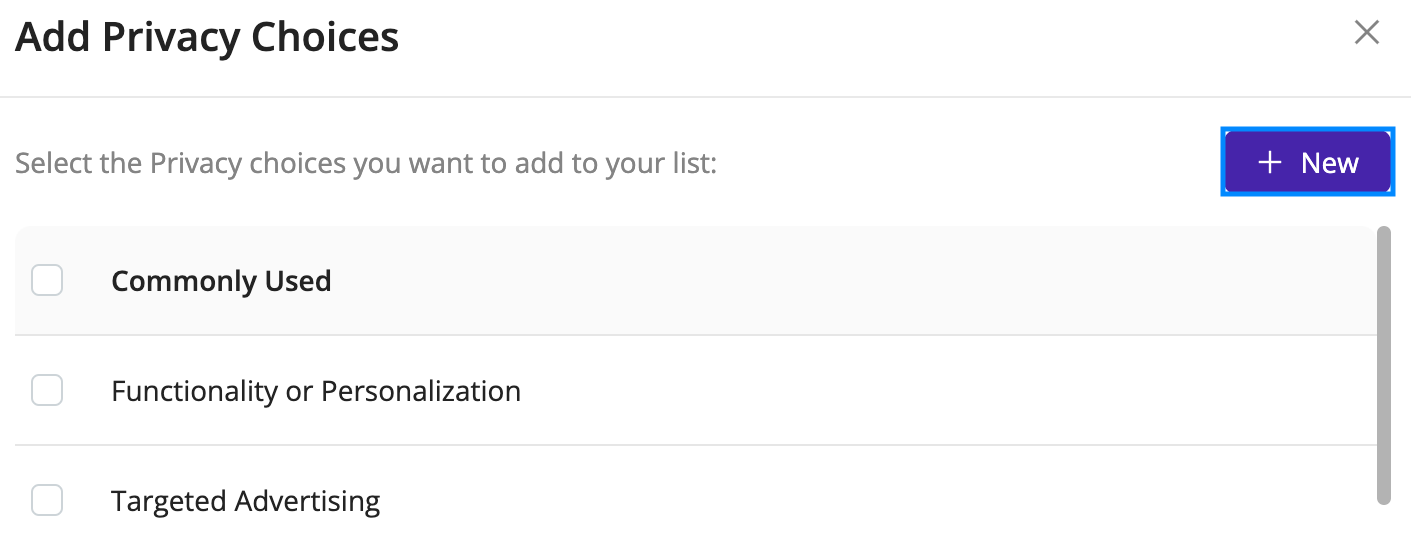The height and width of the screenshot is (552, 1411).
Task: Enable the Functionality or Personalization checkbox
Action: tap(47, 390)
